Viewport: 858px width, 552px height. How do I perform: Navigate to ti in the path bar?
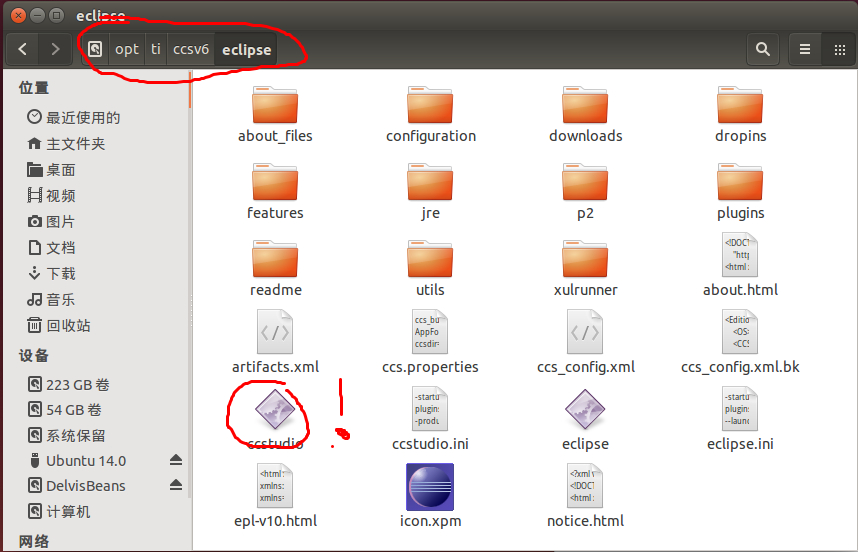coord(156,49)
